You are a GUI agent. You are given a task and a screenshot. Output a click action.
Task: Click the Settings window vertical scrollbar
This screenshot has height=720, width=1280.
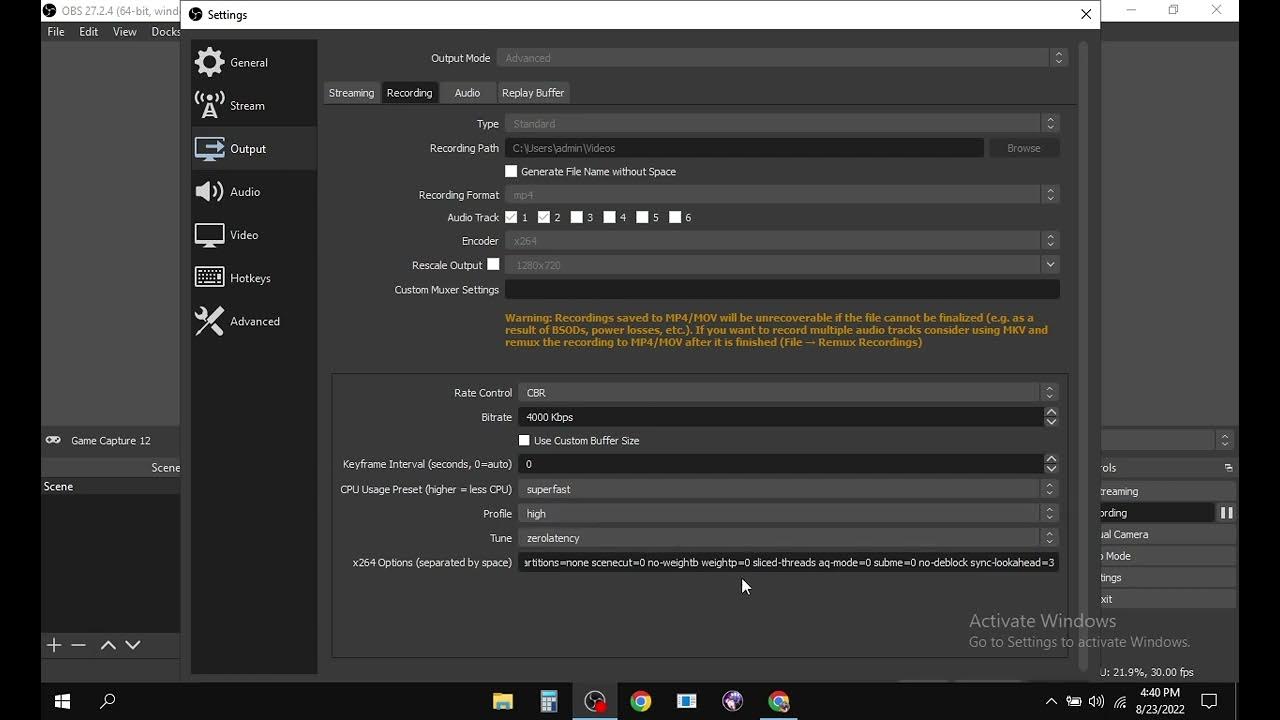pyautogui.click(x=1084, y=355)
